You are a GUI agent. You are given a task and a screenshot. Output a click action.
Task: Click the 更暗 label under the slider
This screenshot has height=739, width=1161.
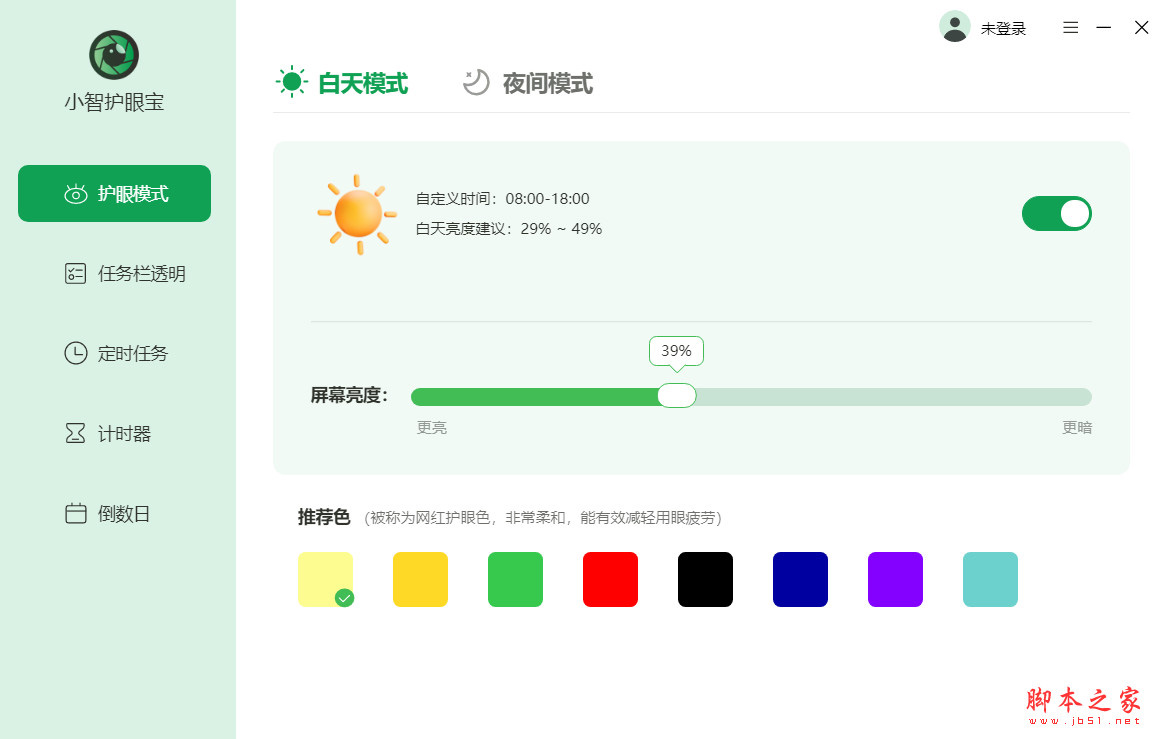click(1077, 427)
